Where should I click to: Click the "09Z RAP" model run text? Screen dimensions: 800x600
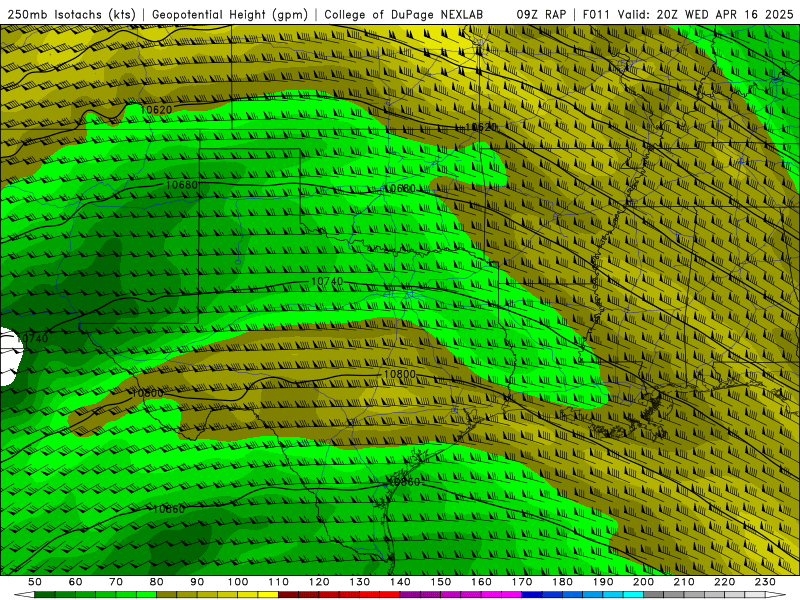coord(541,15)
